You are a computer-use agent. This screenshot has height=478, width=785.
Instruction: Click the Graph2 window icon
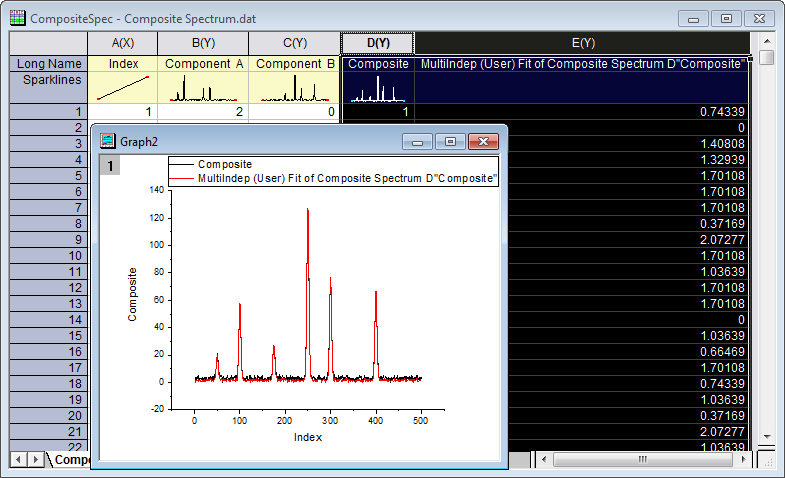[106, 142]
